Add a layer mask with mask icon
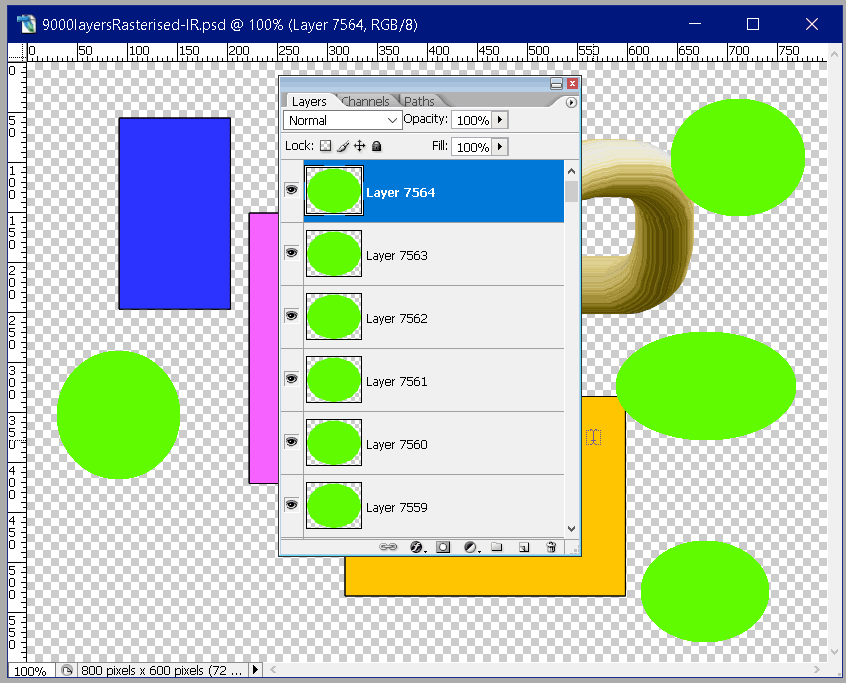 (443, 547)
